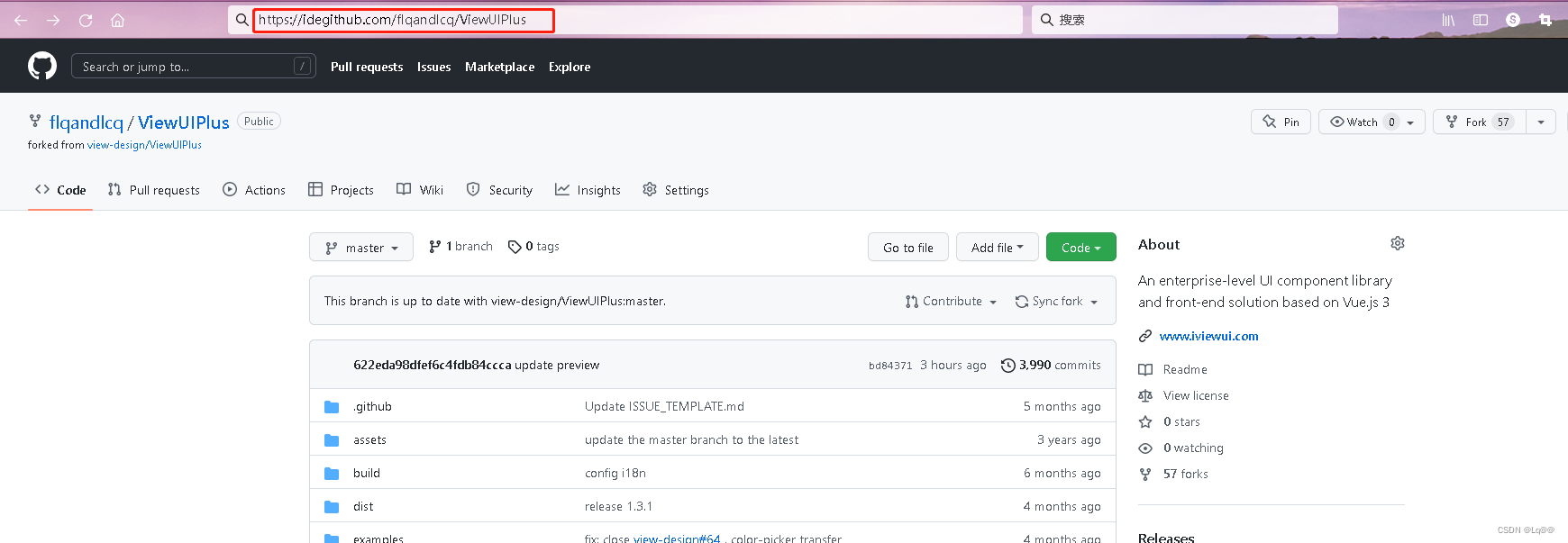Open the Add file dropdown

coord(998,248)
